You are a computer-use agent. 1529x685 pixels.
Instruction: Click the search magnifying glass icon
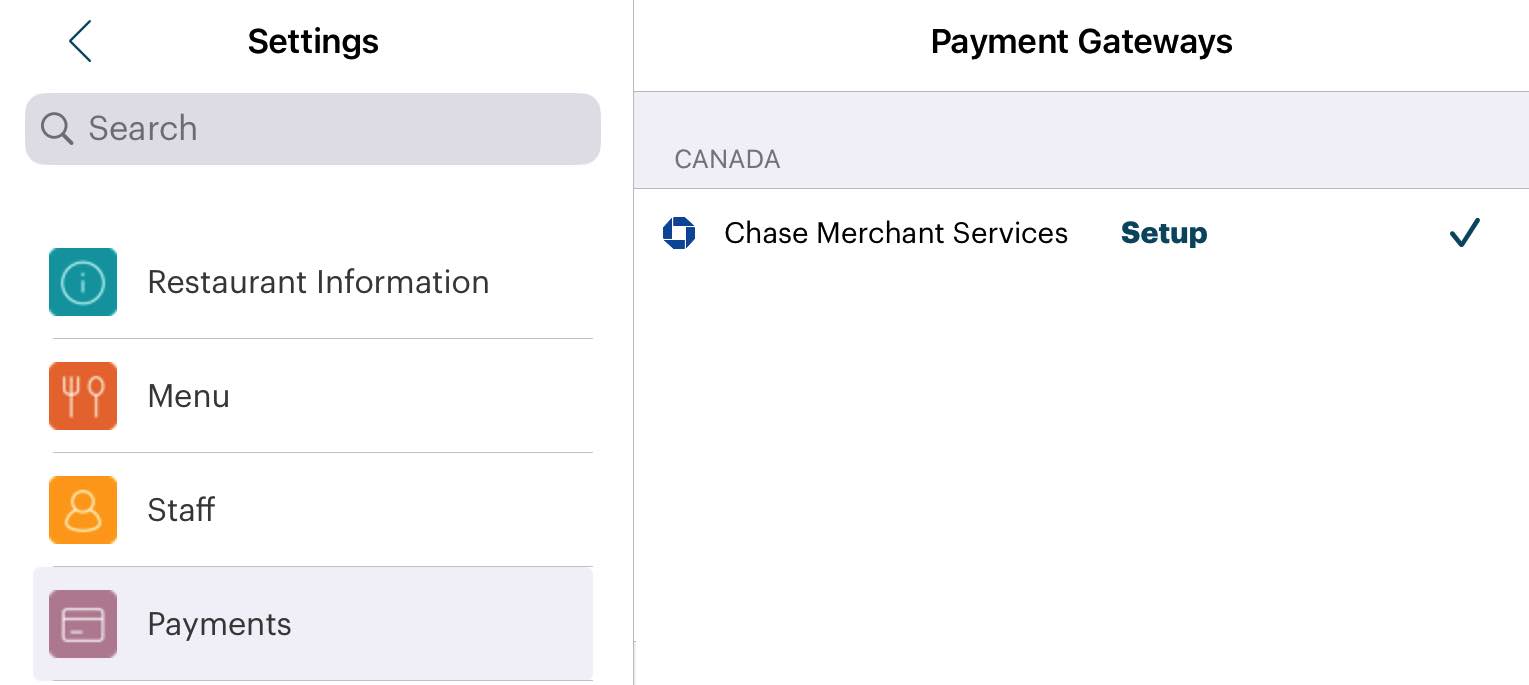point(57,128)
